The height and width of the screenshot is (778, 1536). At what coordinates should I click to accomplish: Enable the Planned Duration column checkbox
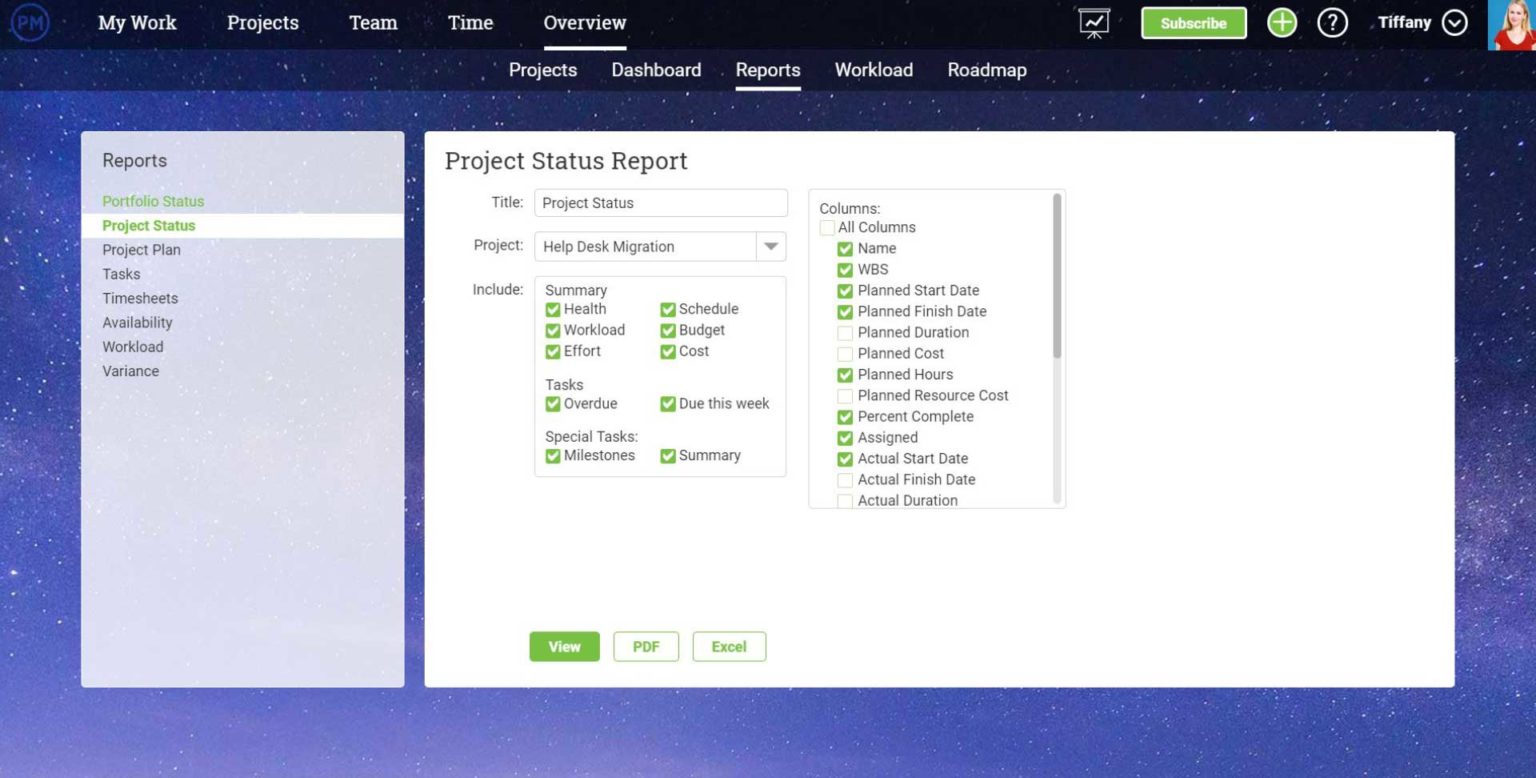[845, 333]
